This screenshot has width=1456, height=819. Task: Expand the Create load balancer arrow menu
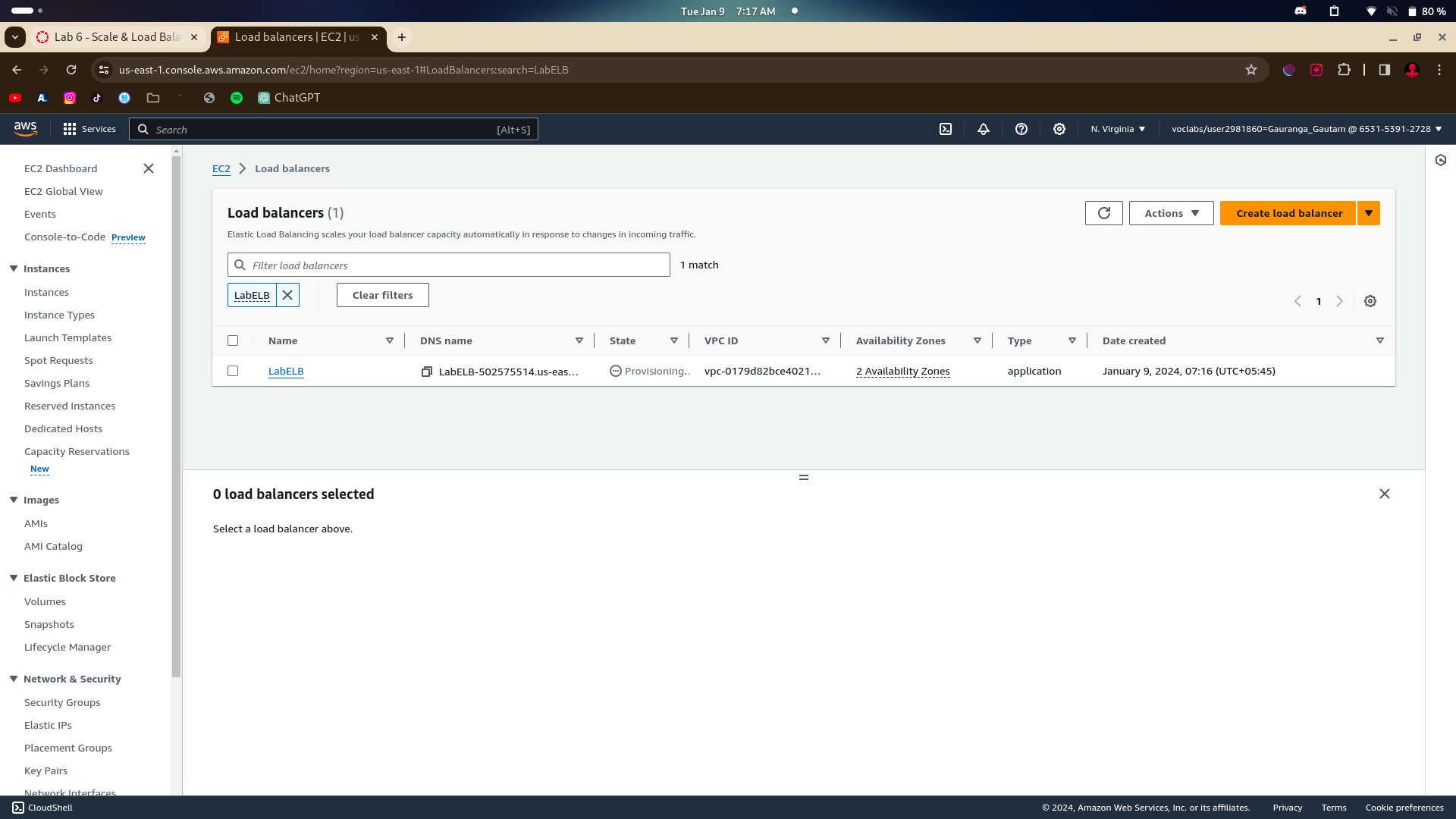(x=1369, y=213)
